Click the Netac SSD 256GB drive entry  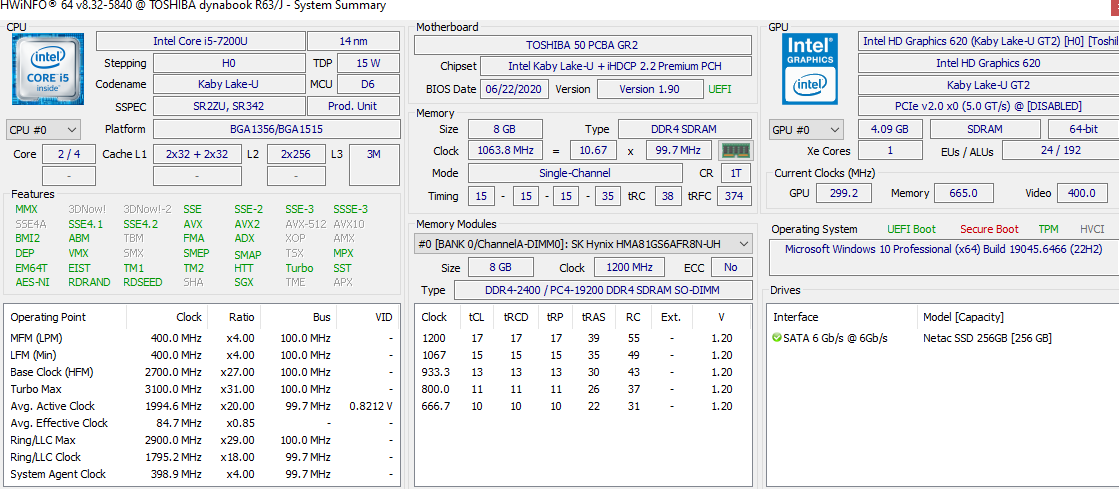pos(987,338)
